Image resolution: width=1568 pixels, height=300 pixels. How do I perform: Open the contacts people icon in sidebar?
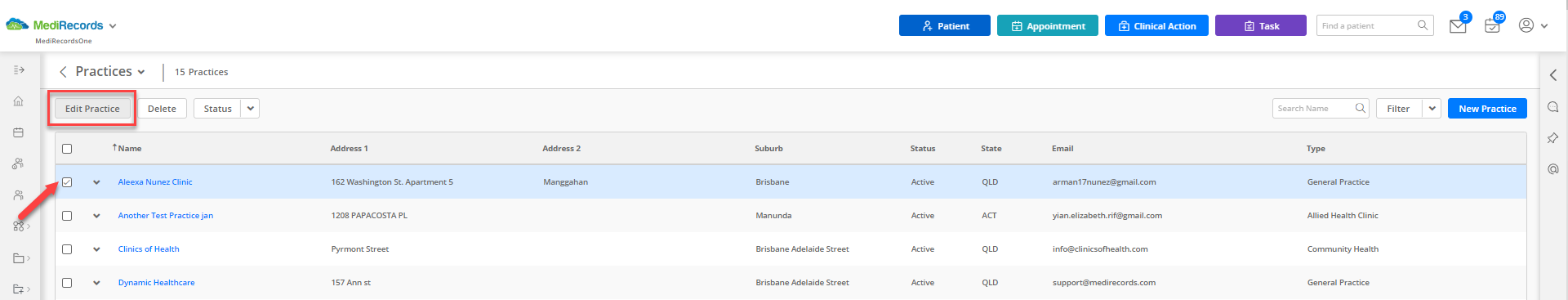tap(18, 195)
